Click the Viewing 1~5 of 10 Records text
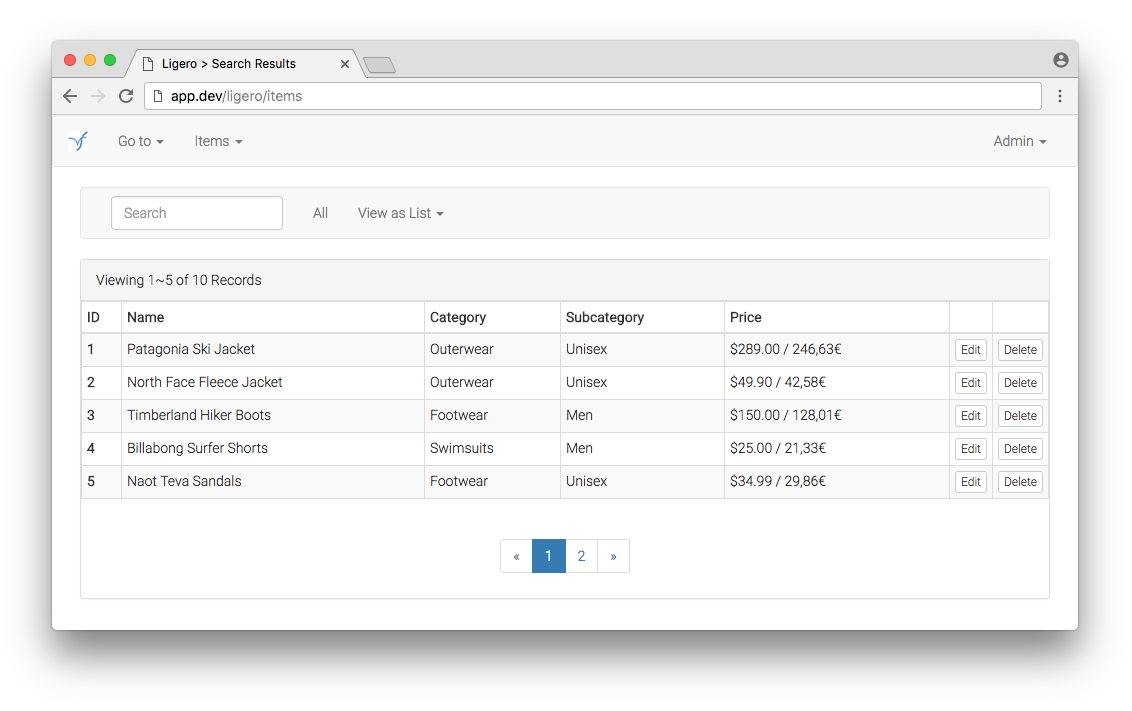The image size is (1132, 711). (178, 280)
